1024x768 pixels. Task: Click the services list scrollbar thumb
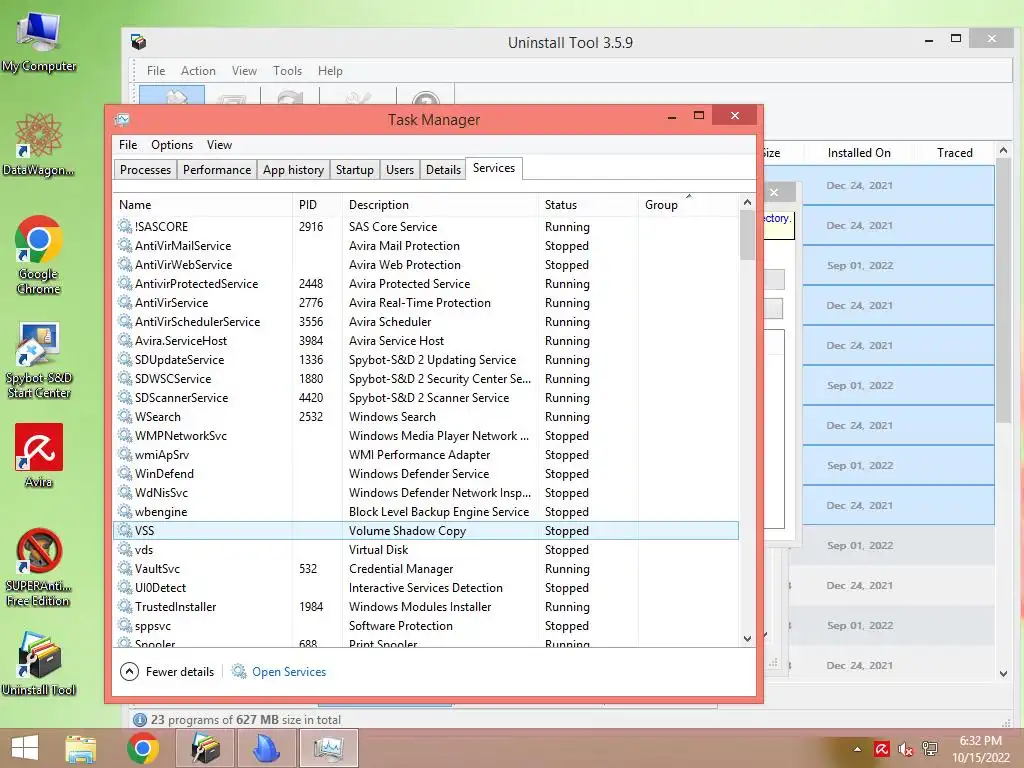[747, 235]
